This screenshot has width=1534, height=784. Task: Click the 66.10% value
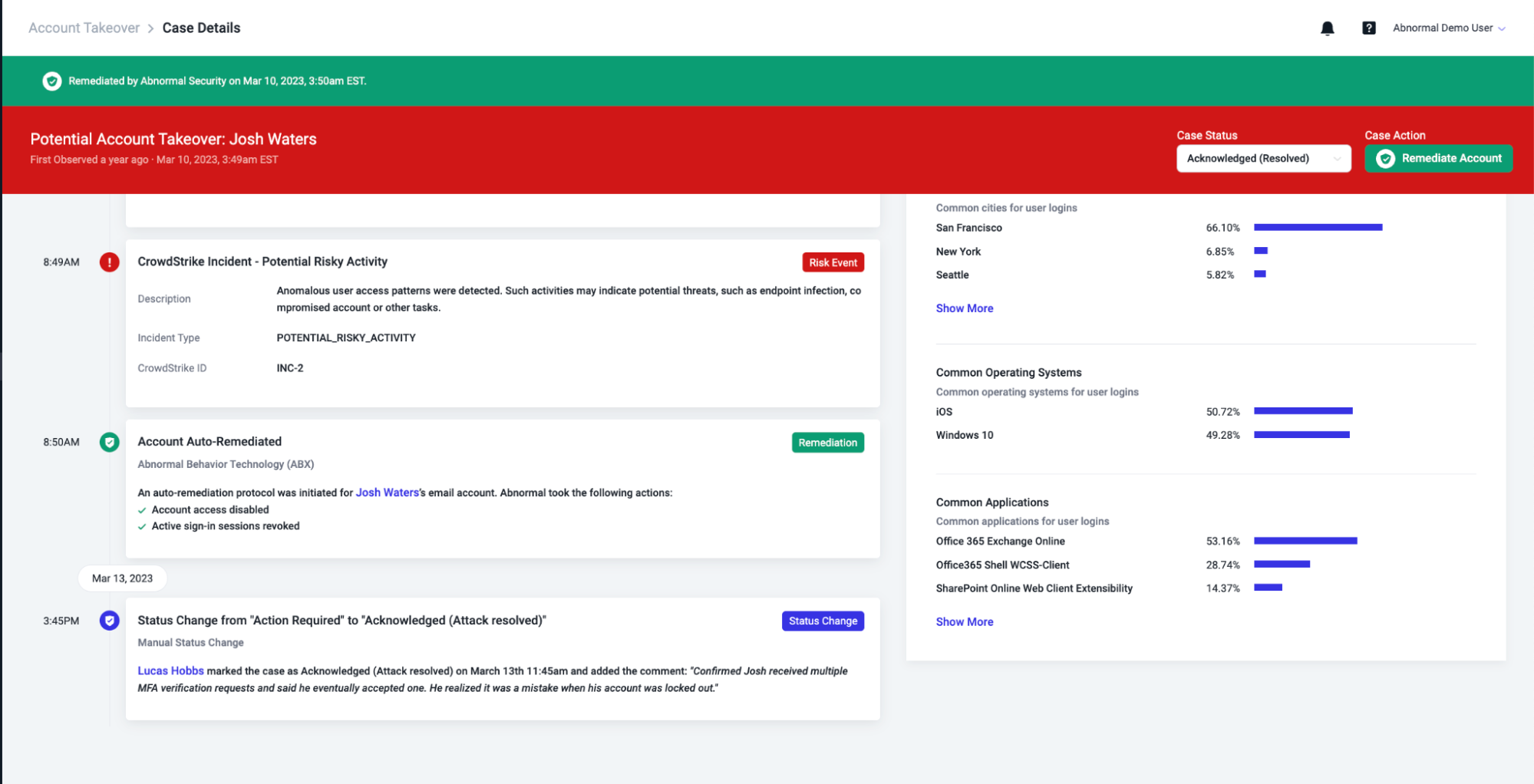tap(1222, 228)
